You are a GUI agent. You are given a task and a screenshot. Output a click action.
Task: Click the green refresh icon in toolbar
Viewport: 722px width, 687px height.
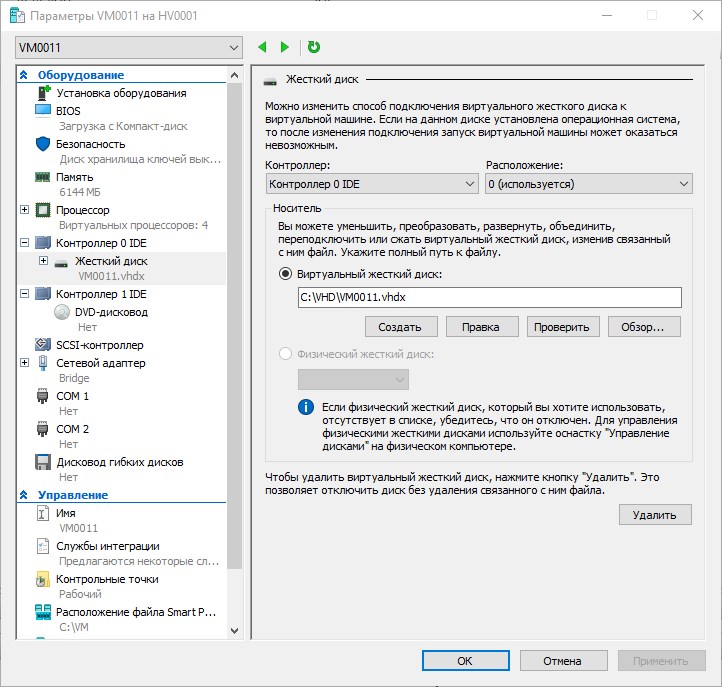pos(314,47)
